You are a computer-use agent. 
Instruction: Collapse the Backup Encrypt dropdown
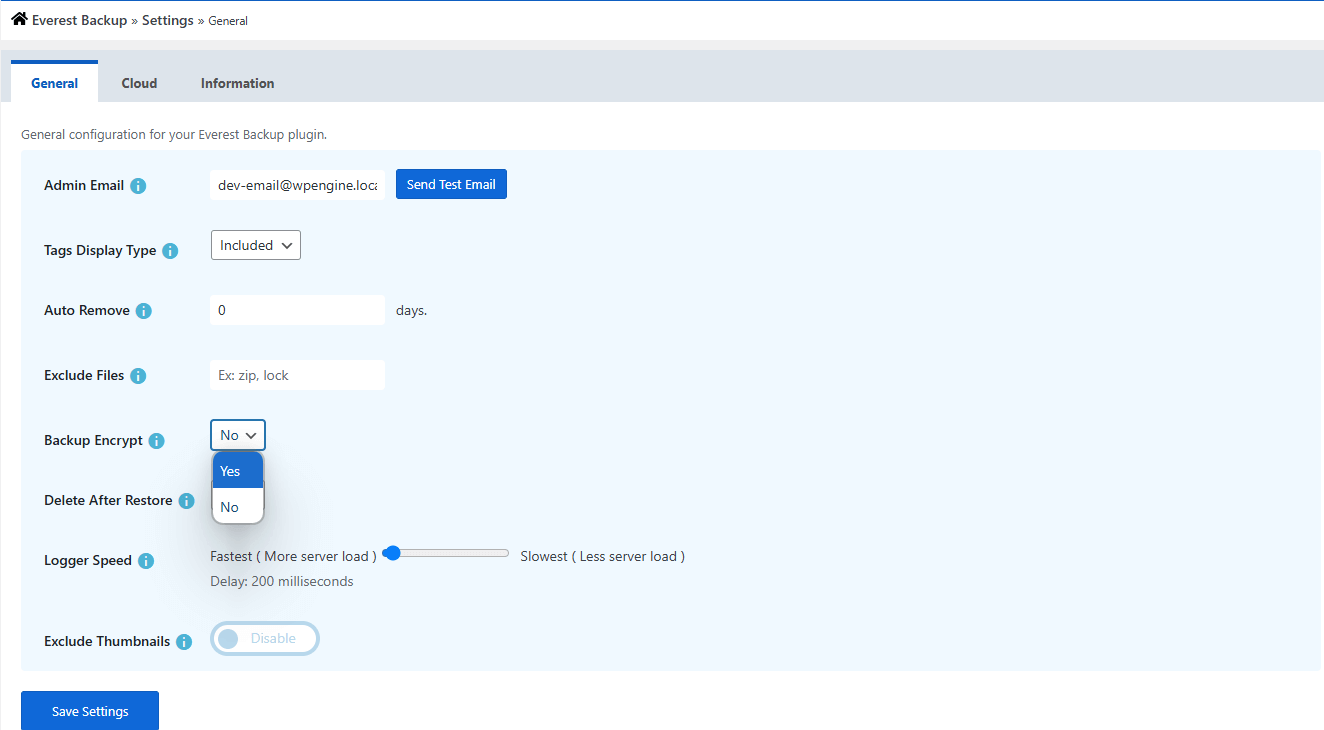238,435
